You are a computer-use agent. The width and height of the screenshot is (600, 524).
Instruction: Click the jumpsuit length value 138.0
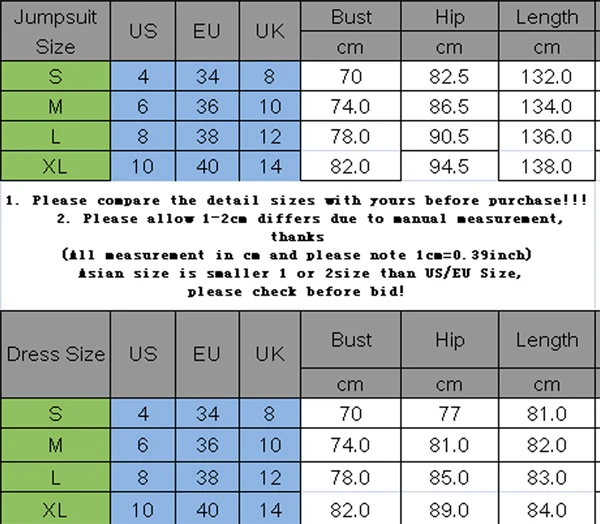tap(547, 166)
